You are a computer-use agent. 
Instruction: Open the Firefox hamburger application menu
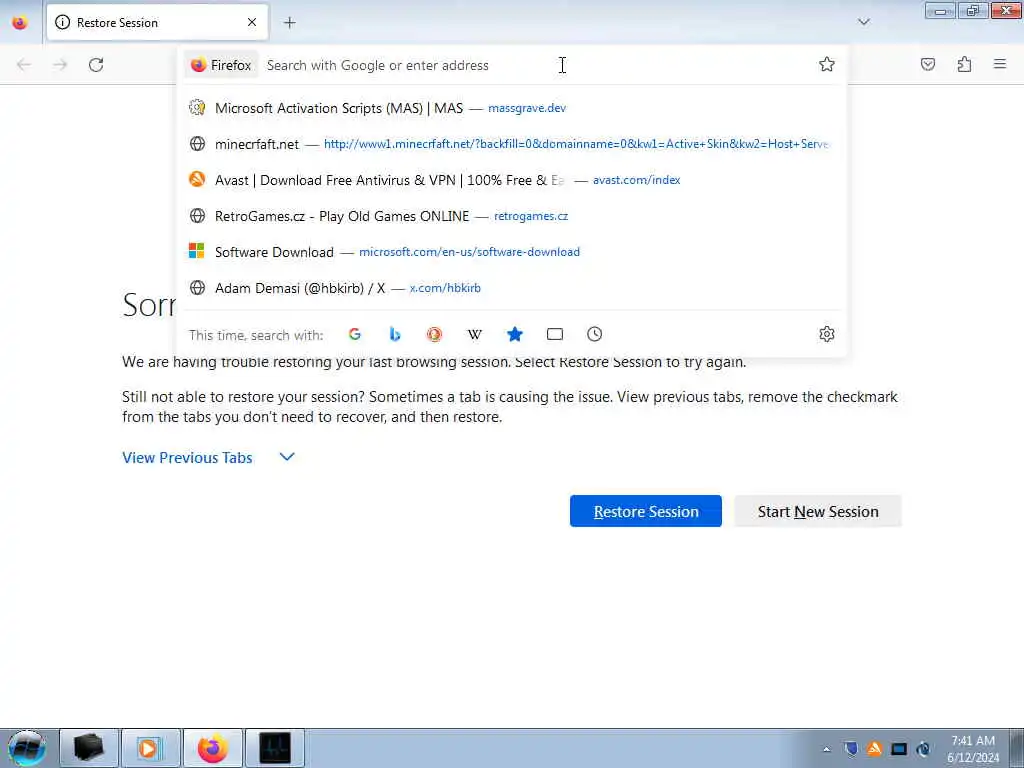tap(1000, 64)
